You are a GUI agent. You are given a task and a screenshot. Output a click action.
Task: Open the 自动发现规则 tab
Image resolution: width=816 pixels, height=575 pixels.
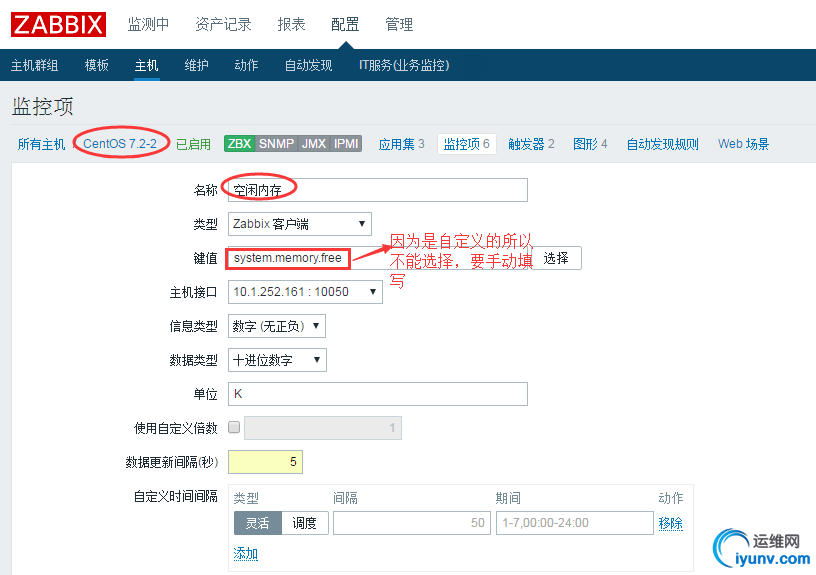(662, 144)
